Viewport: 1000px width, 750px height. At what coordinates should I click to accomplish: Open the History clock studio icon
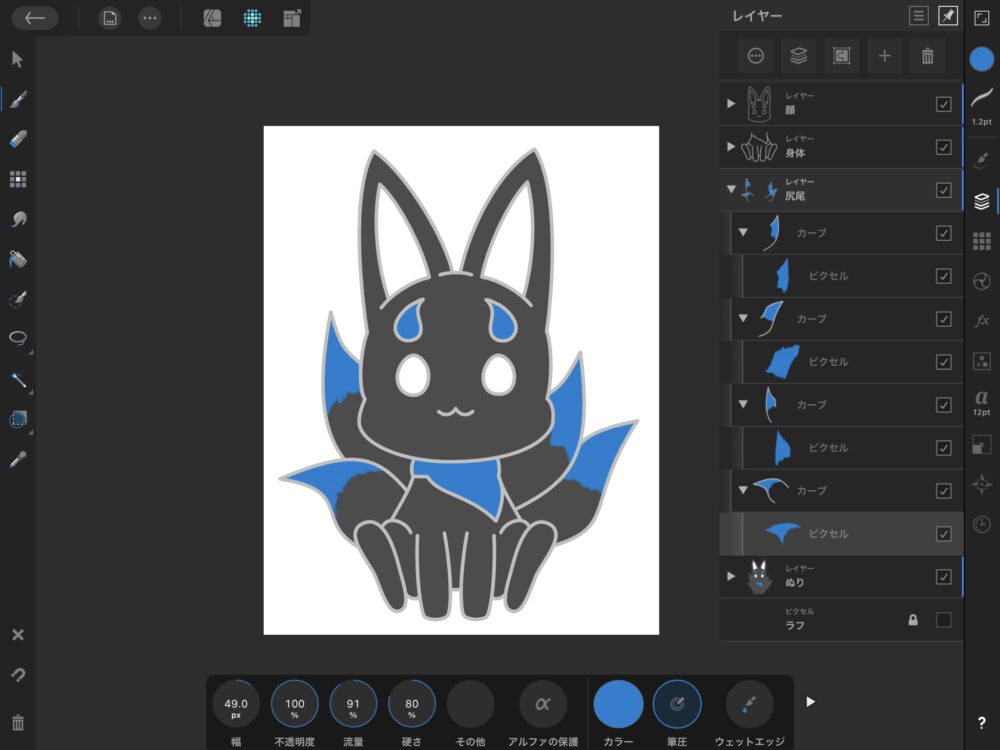click(x=982, y=524)
